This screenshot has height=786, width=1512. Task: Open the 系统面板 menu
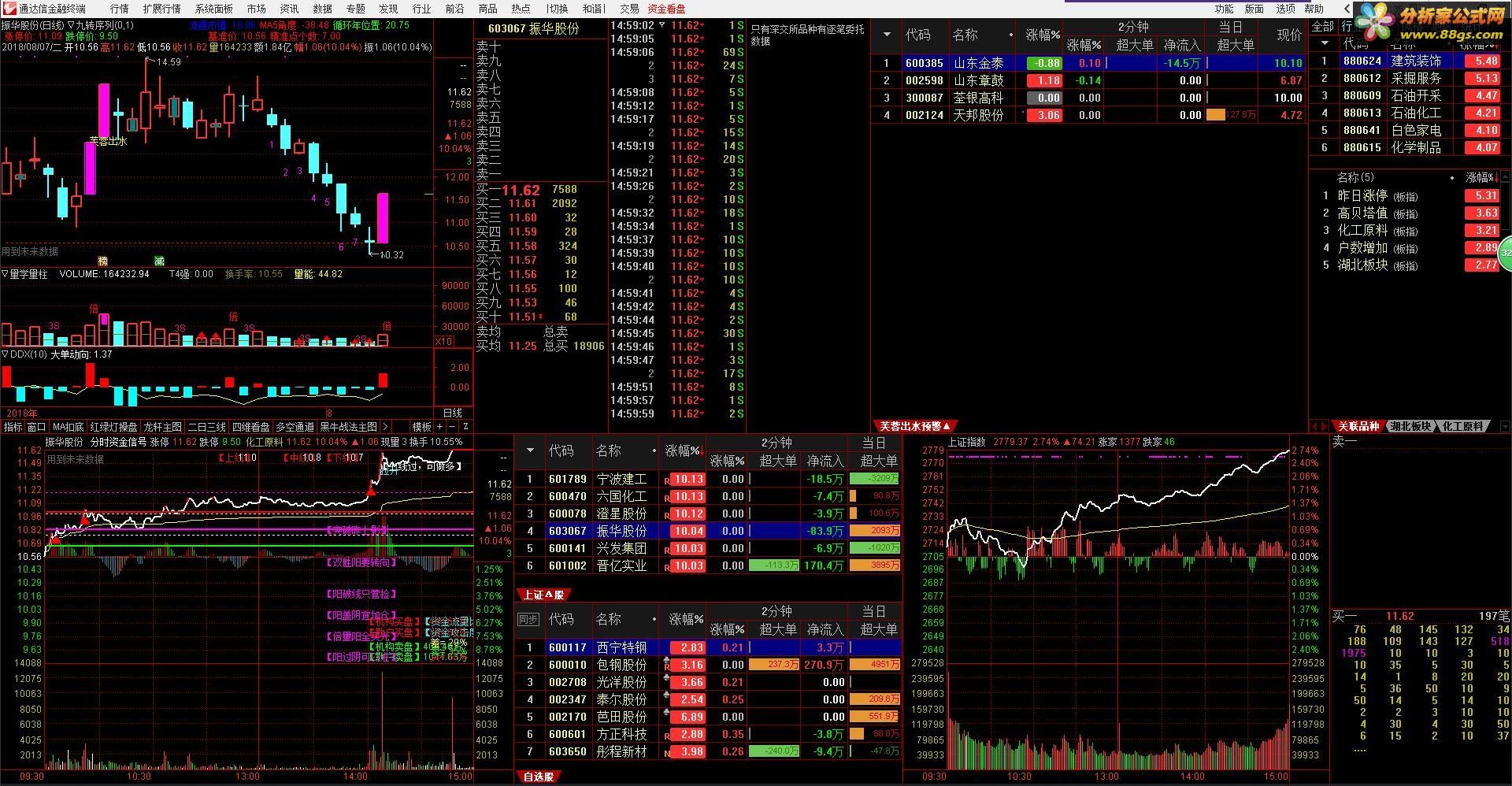213,9
